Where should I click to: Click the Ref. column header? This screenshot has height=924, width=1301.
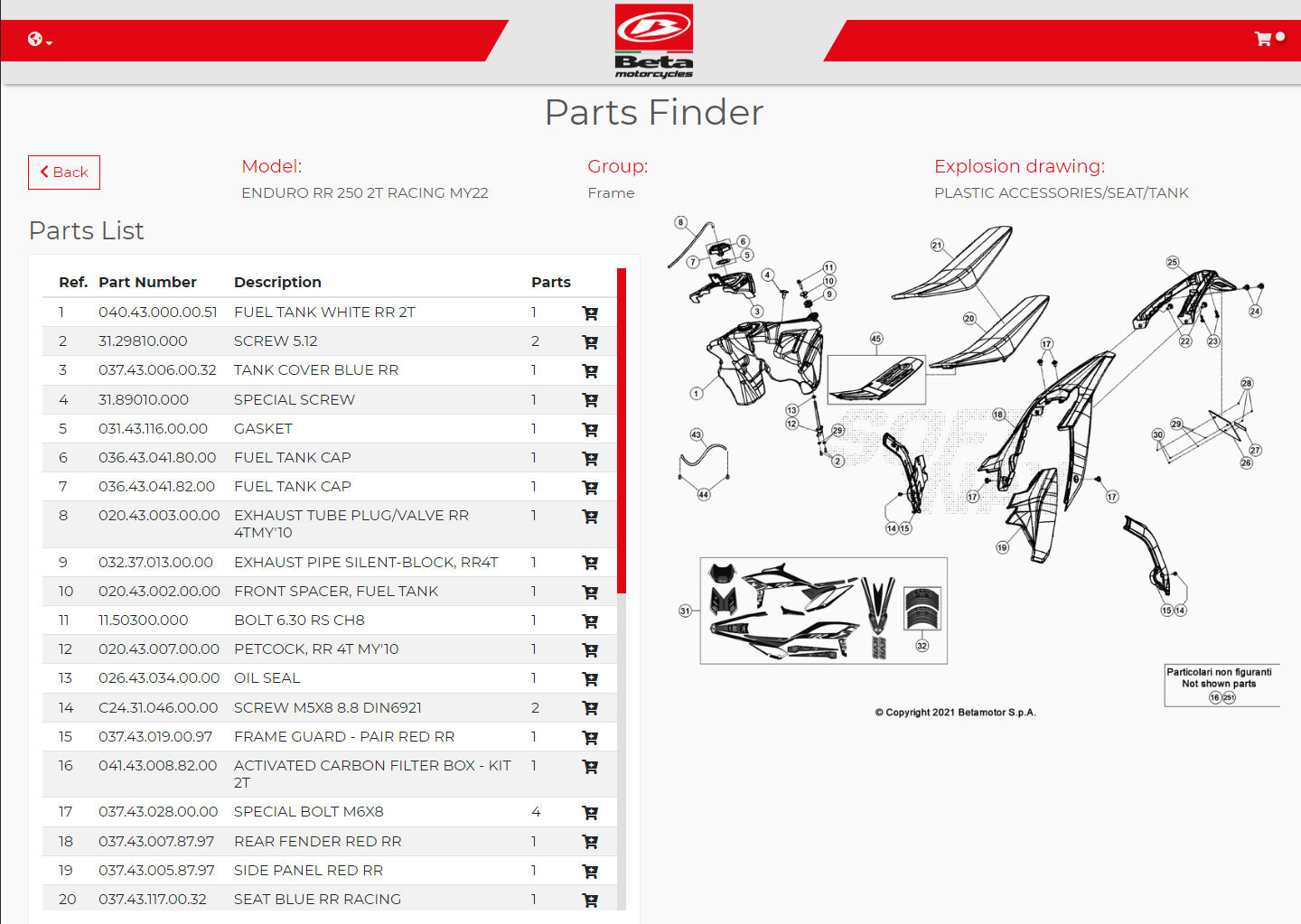(x=73, y=283)
